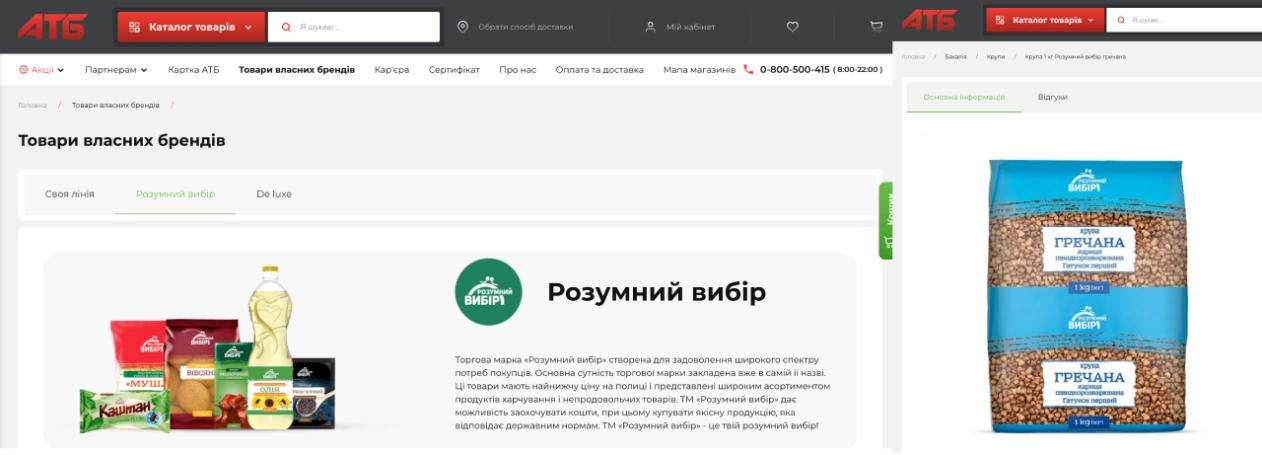The width and height of the screenshot is (1262, 455).
Task: Click the location pin delivery icon
Action: (x=462, y=27)
